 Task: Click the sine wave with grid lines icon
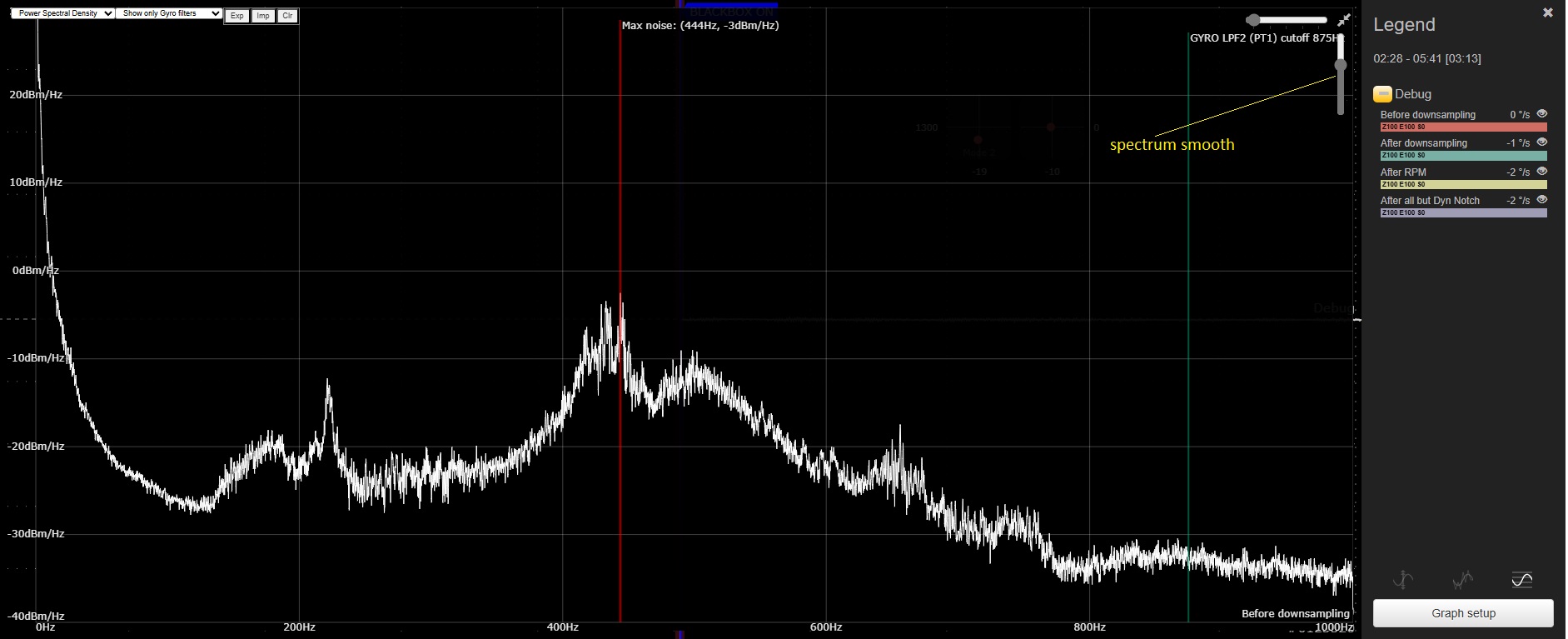[x=1521, y=579]
